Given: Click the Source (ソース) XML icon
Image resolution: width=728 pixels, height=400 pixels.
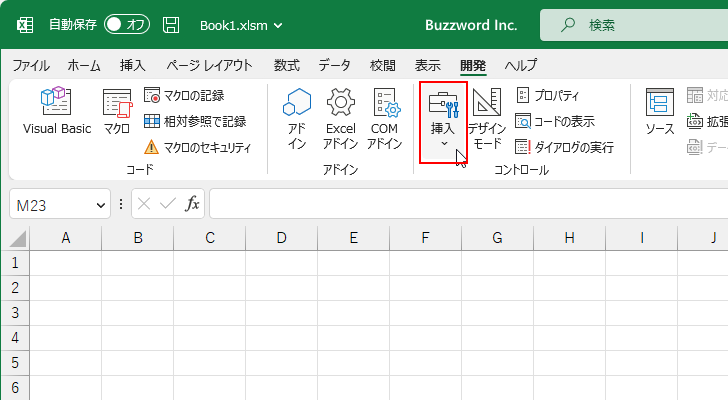Looking at the screenshot, I should pos(659,112).
